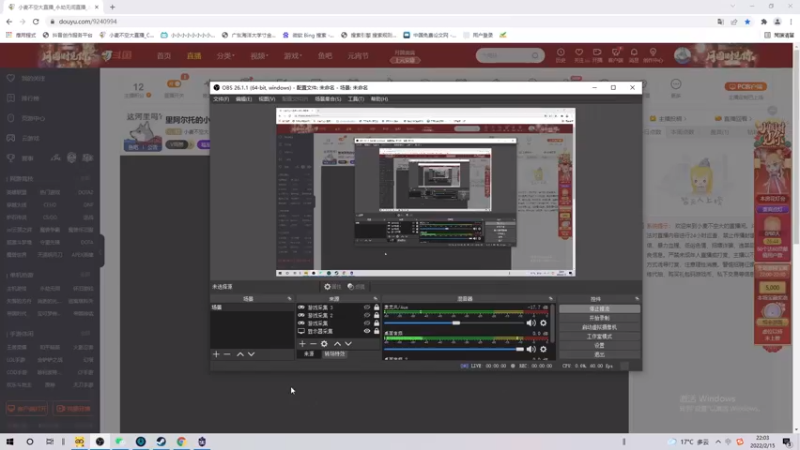
Task: Remove the selected source with minus icon
Action: 313,344
